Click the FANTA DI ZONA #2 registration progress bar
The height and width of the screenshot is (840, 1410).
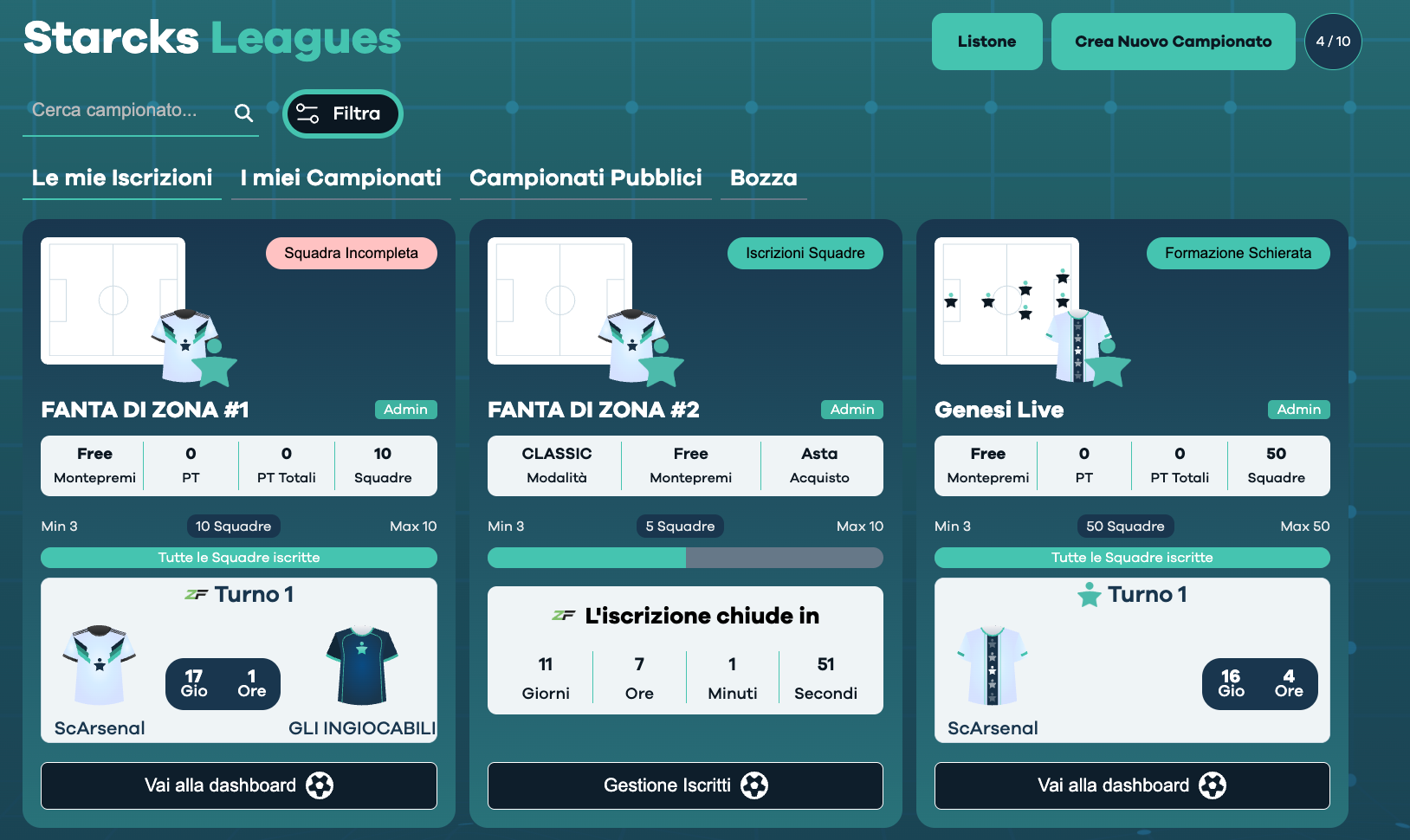point(685,558)
